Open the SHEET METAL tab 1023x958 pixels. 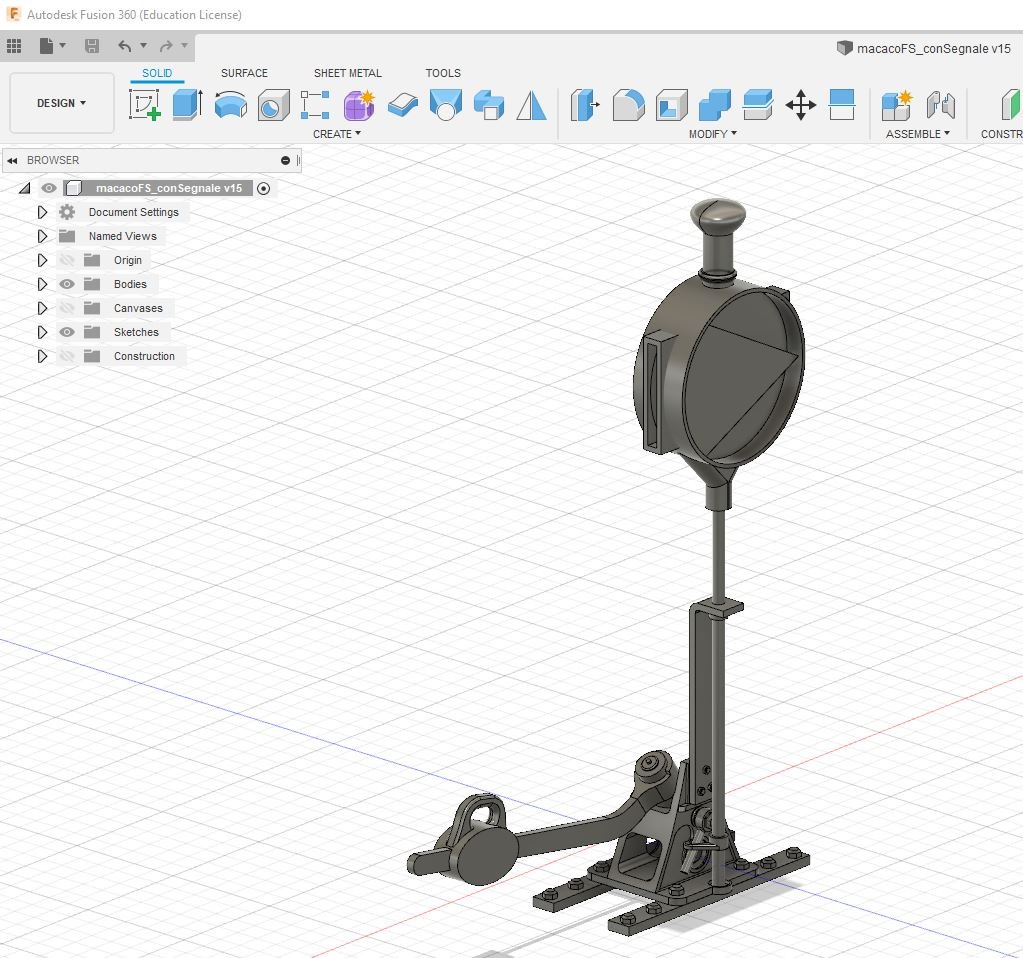click(x=347, y=73)
